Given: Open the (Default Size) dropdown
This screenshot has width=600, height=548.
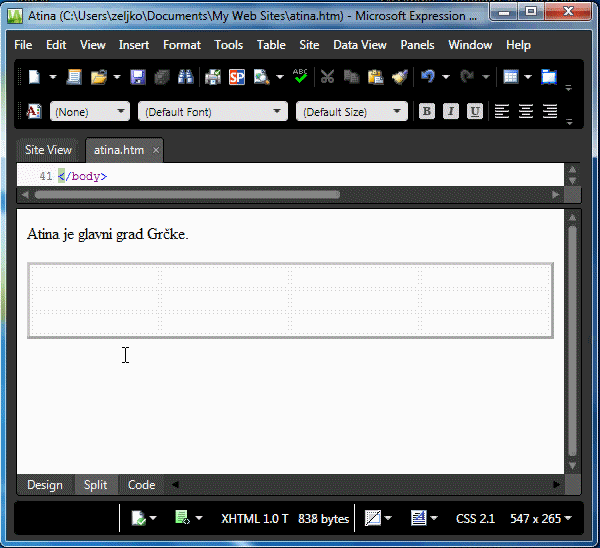Looking at the screenshot, I should pos(351,112).
